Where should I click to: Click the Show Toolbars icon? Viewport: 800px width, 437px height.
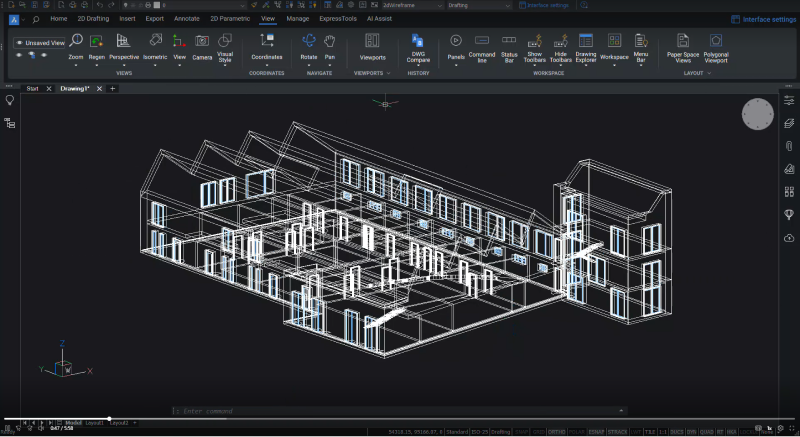[535, 40]
